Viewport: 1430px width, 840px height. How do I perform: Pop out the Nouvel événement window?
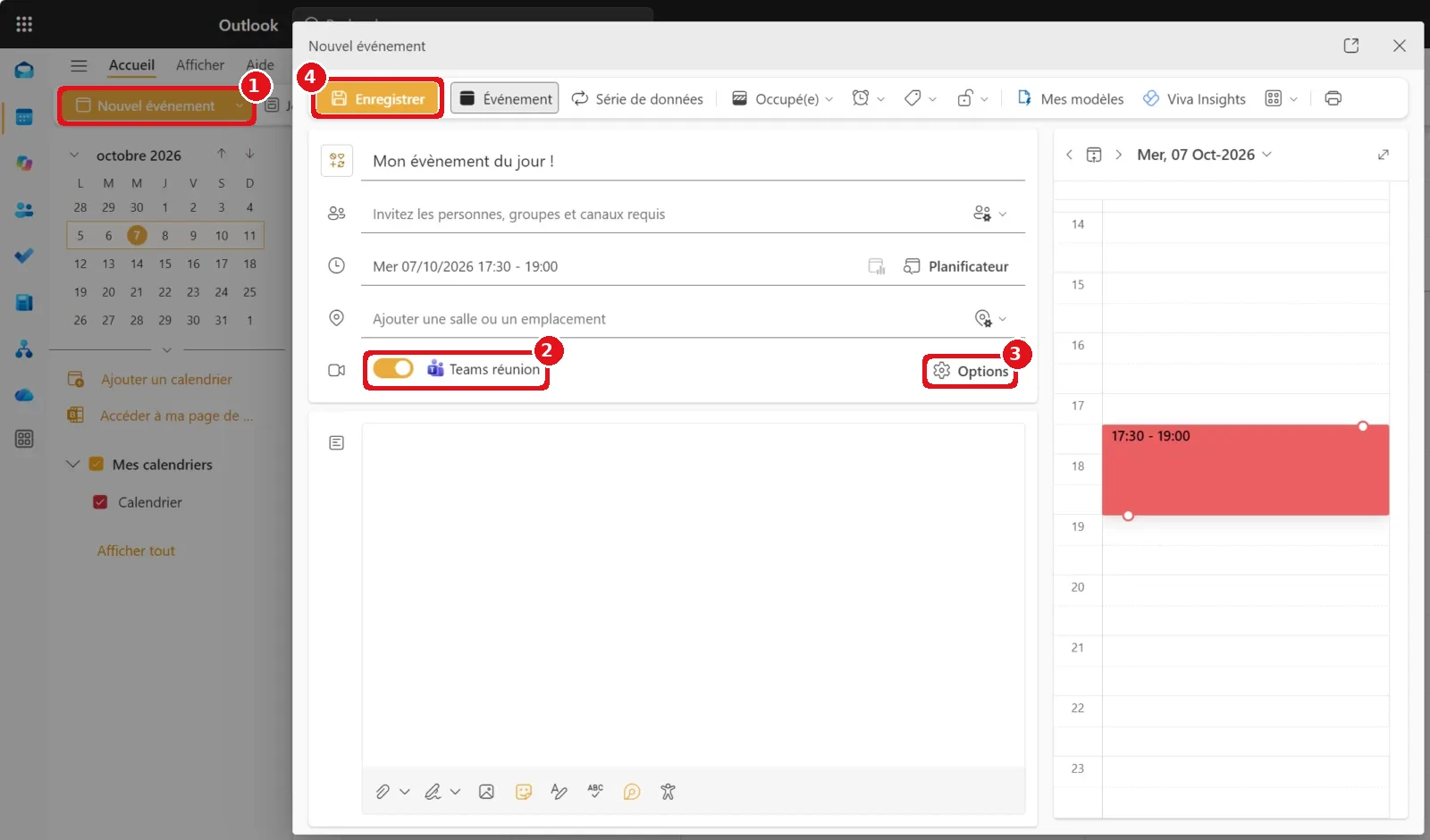click(x=1351, y=46)
